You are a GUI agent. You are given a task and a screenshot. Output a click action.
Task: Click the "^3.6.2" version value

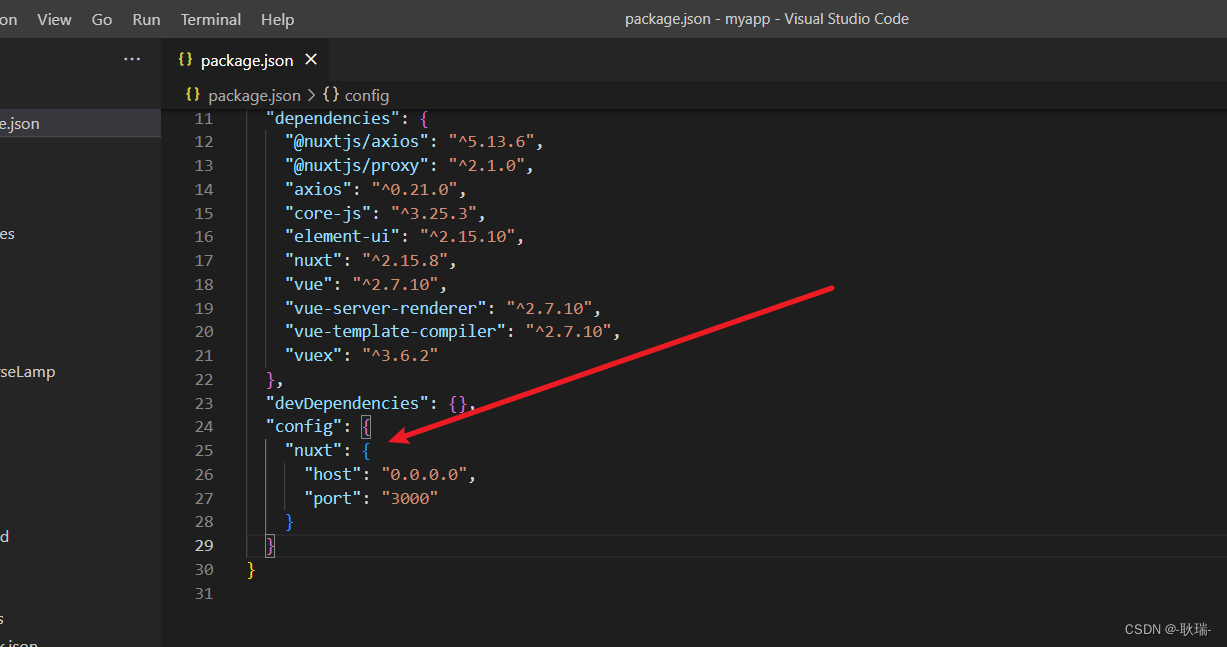(x=401, y=356)
